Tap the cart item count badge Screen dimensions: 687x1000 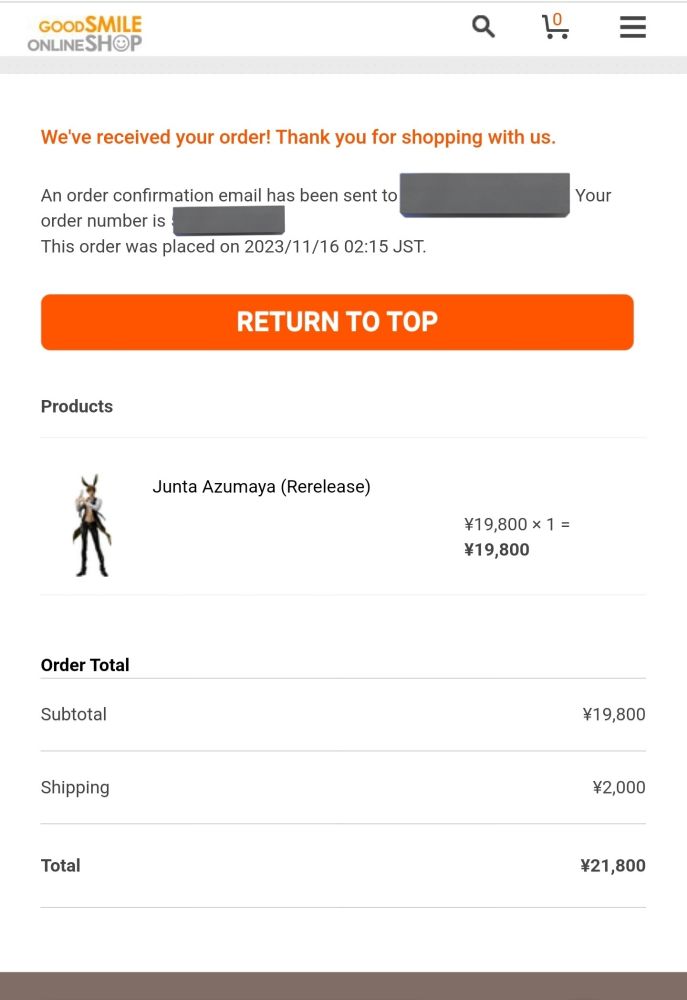(557, 18)
